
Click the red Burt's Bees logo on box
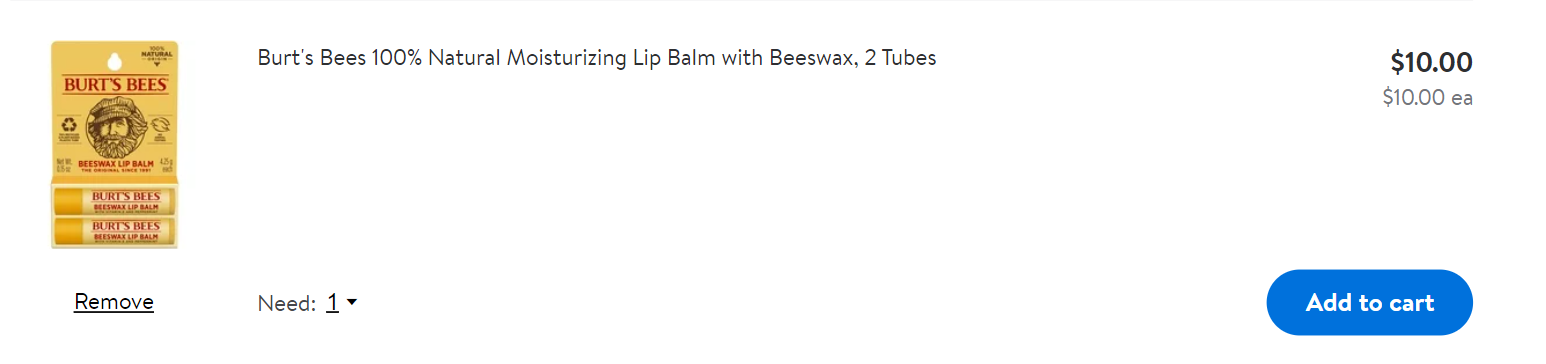[x=114, y=85]
